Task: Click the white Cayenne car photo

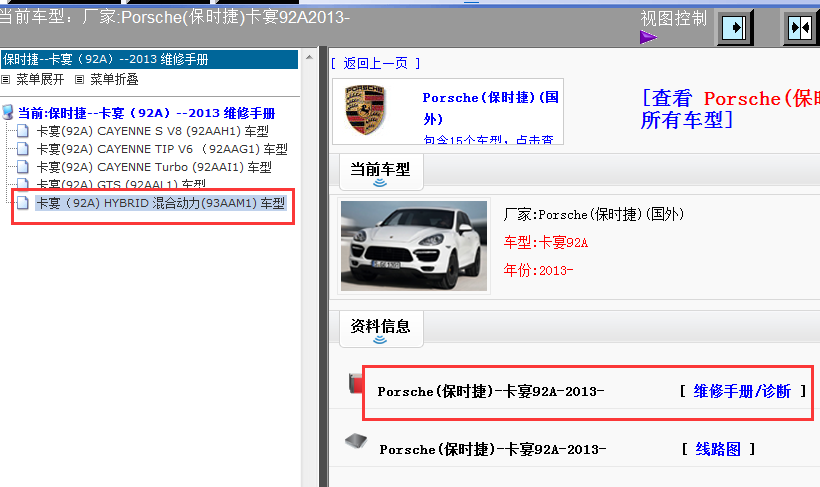Action: click(x=414, y=246)
